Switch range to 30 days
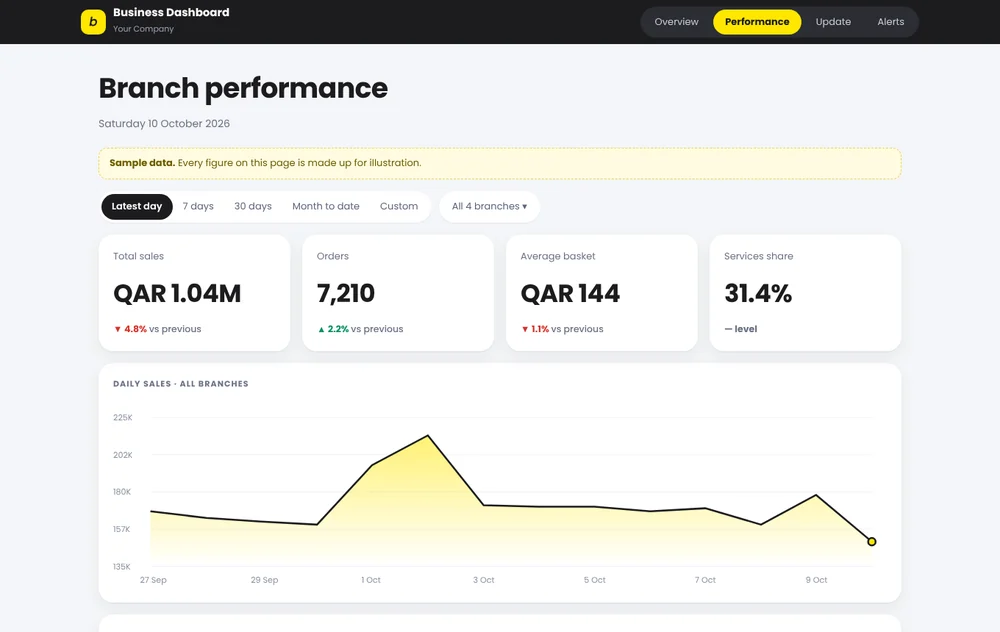Image resolution: width=1000 pixels, height=632 pixels. (x=253, y=206)
